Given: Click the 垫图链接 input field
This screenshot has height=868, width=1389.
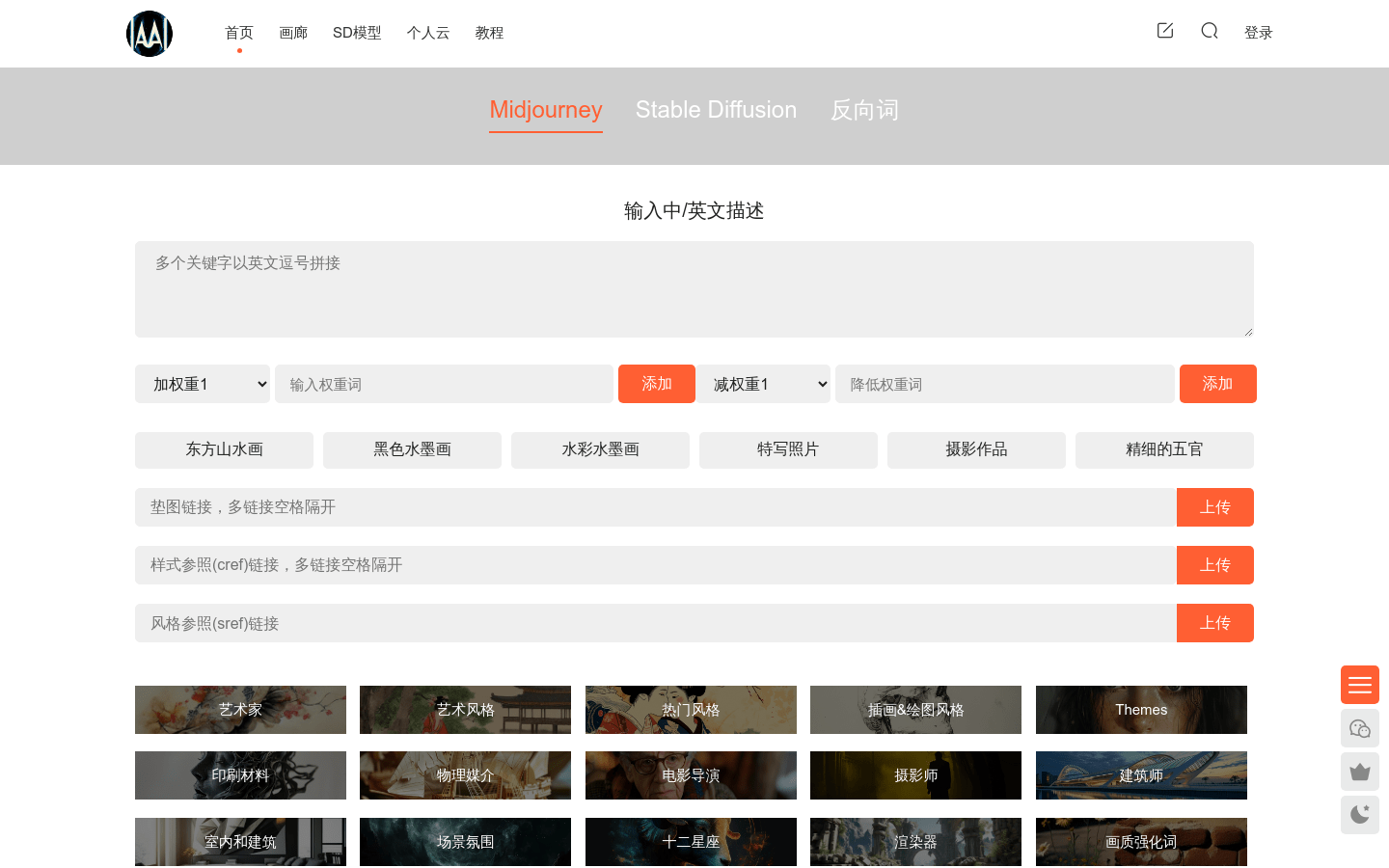Looking at the screenshot, I should tap(656, 507).
